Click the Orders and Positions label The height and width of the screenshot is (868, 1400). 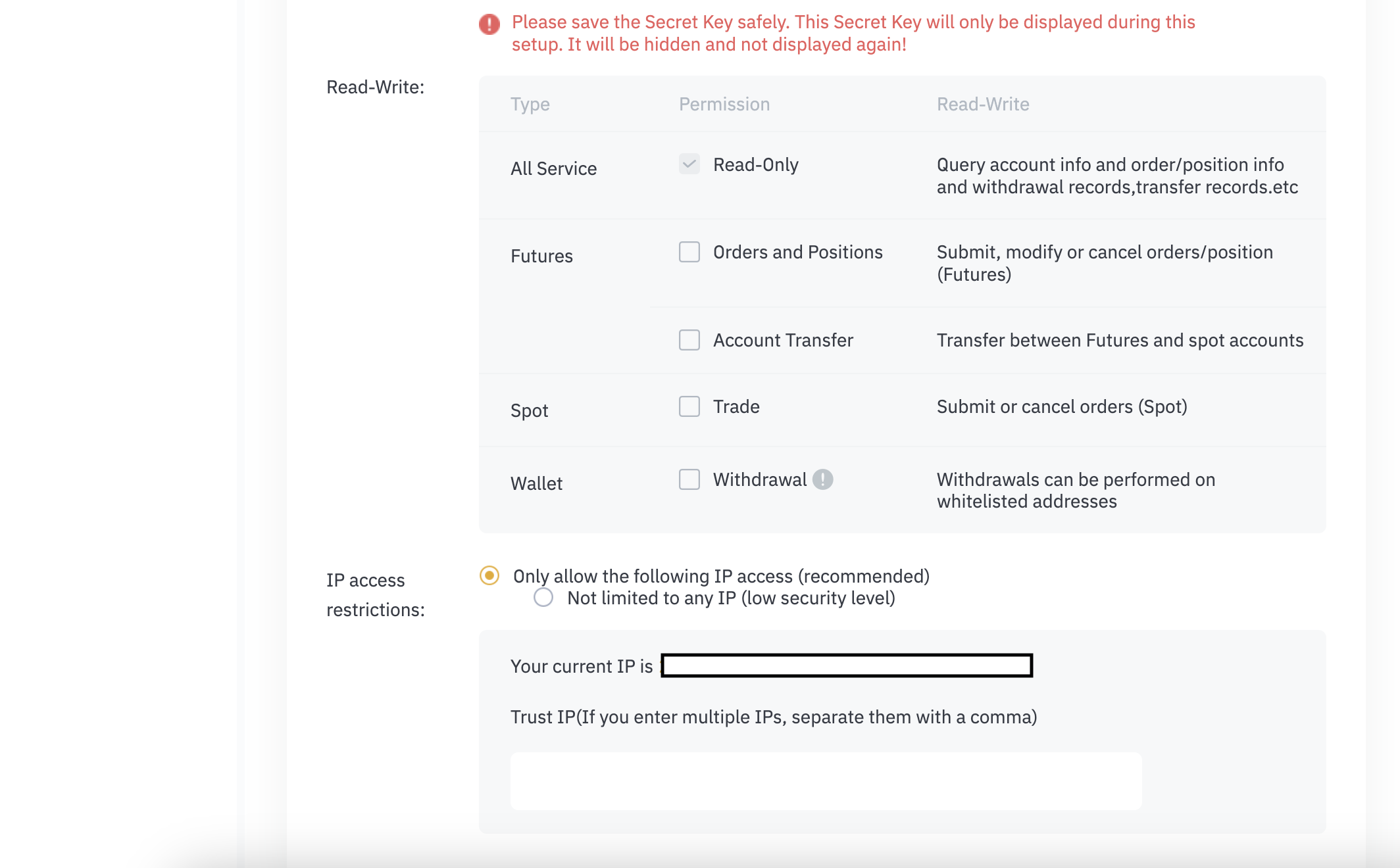(x=797, y=252)
